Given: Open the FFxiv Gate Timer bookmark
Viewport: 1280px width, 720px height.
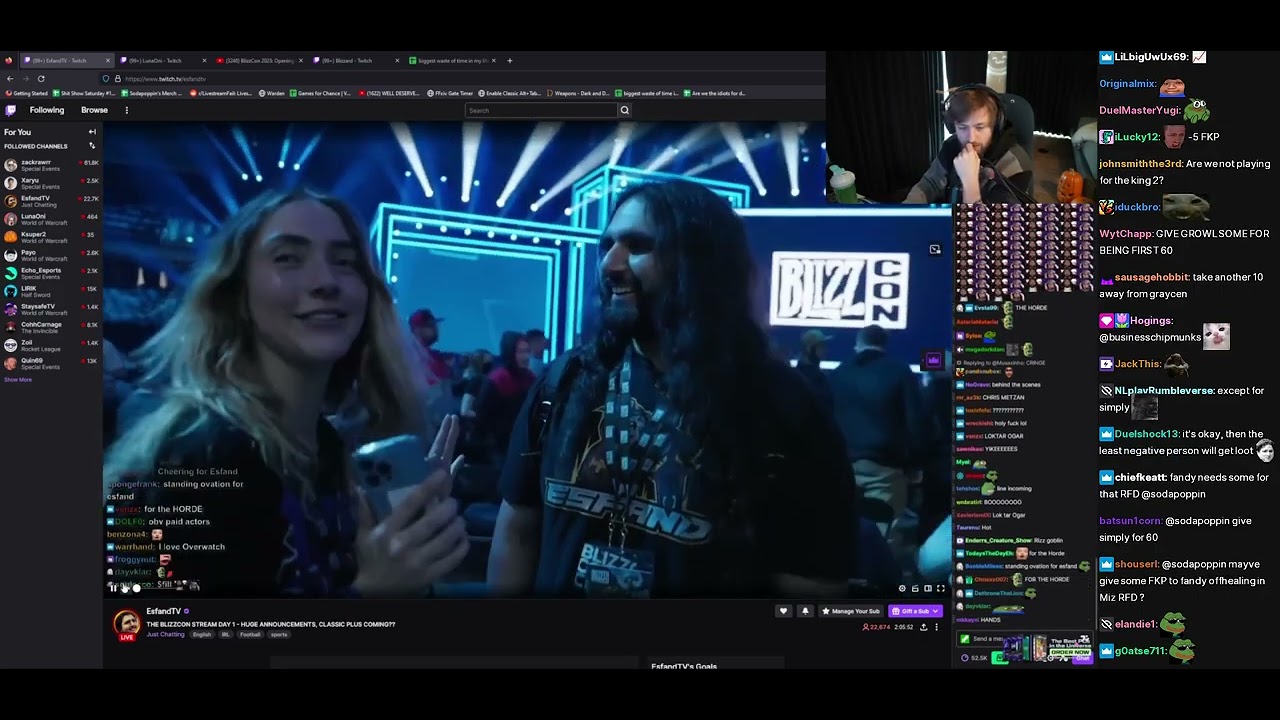Looking at the screenshot, I should [x=450, y=93].
